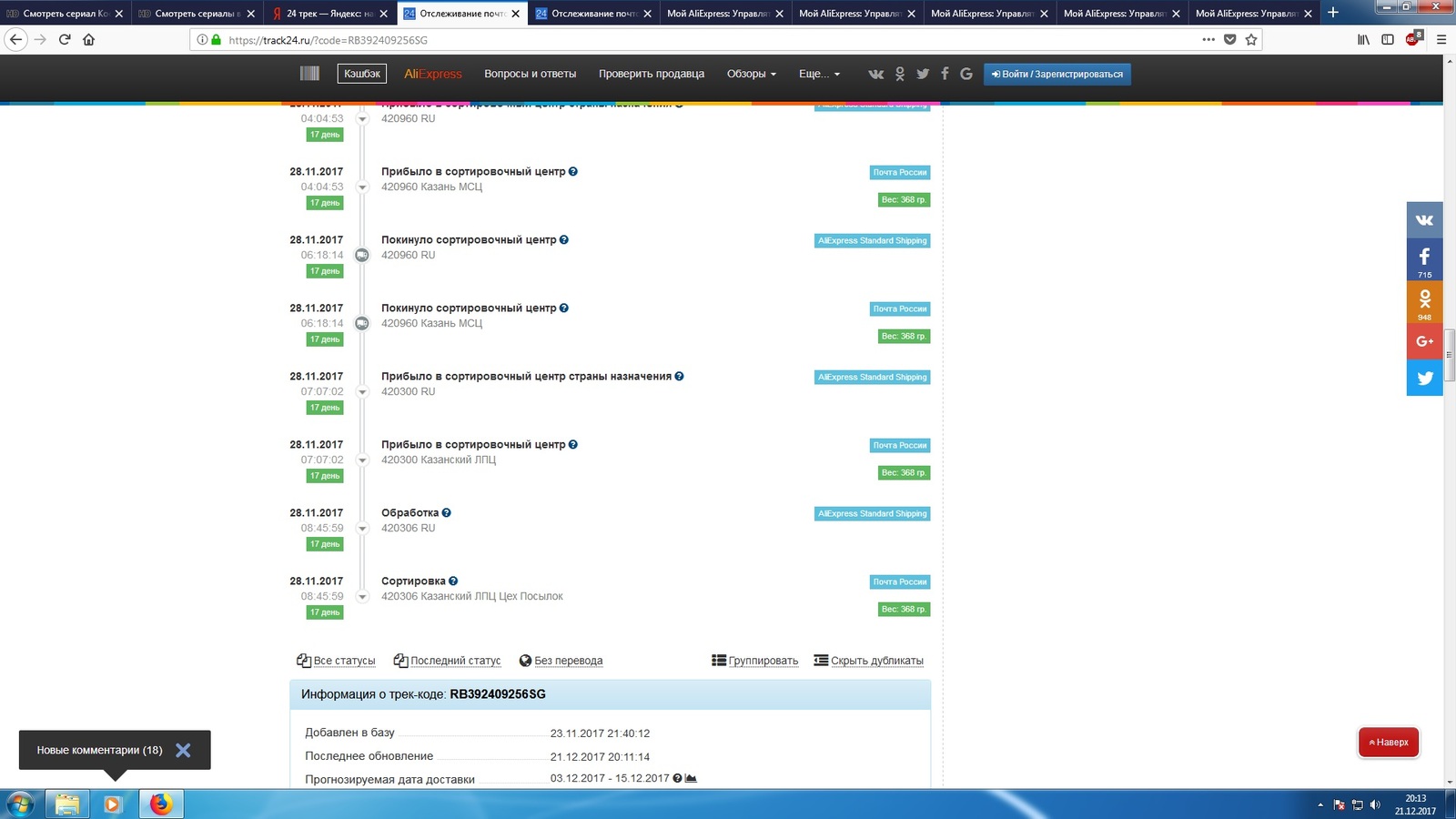Screen dimensions: 1456x819
Task: Open page actions three-dots menu
Action: pos(1208,39)
